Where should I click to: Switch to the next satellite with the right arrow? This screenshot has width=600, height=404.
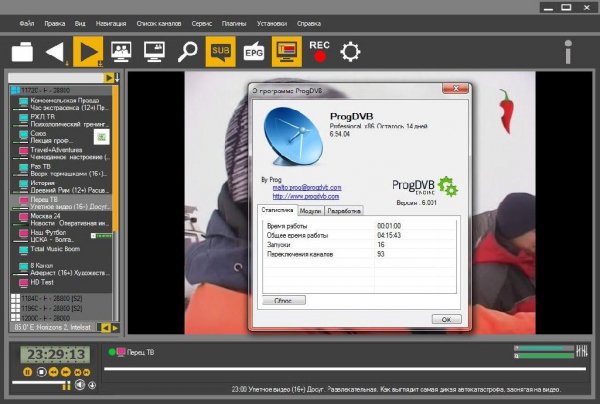pos(115,327)
